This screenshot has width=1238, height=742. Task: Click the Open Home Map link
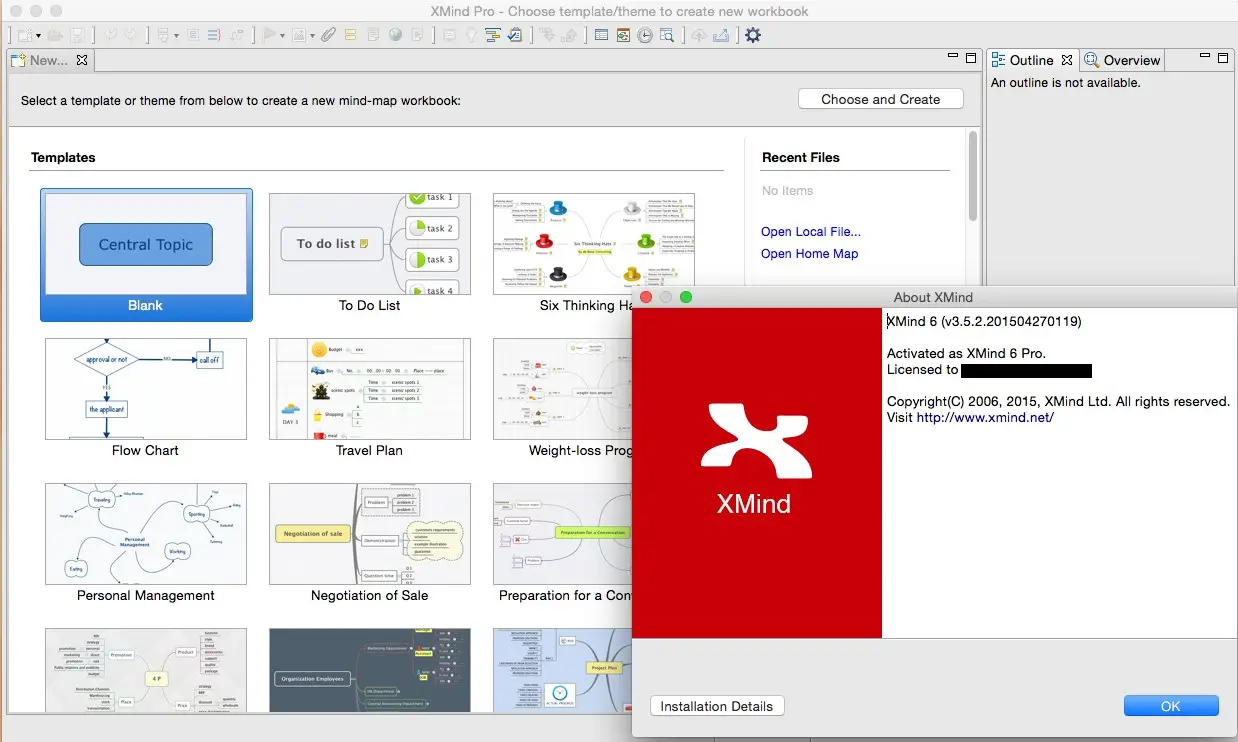click(810, 254)
